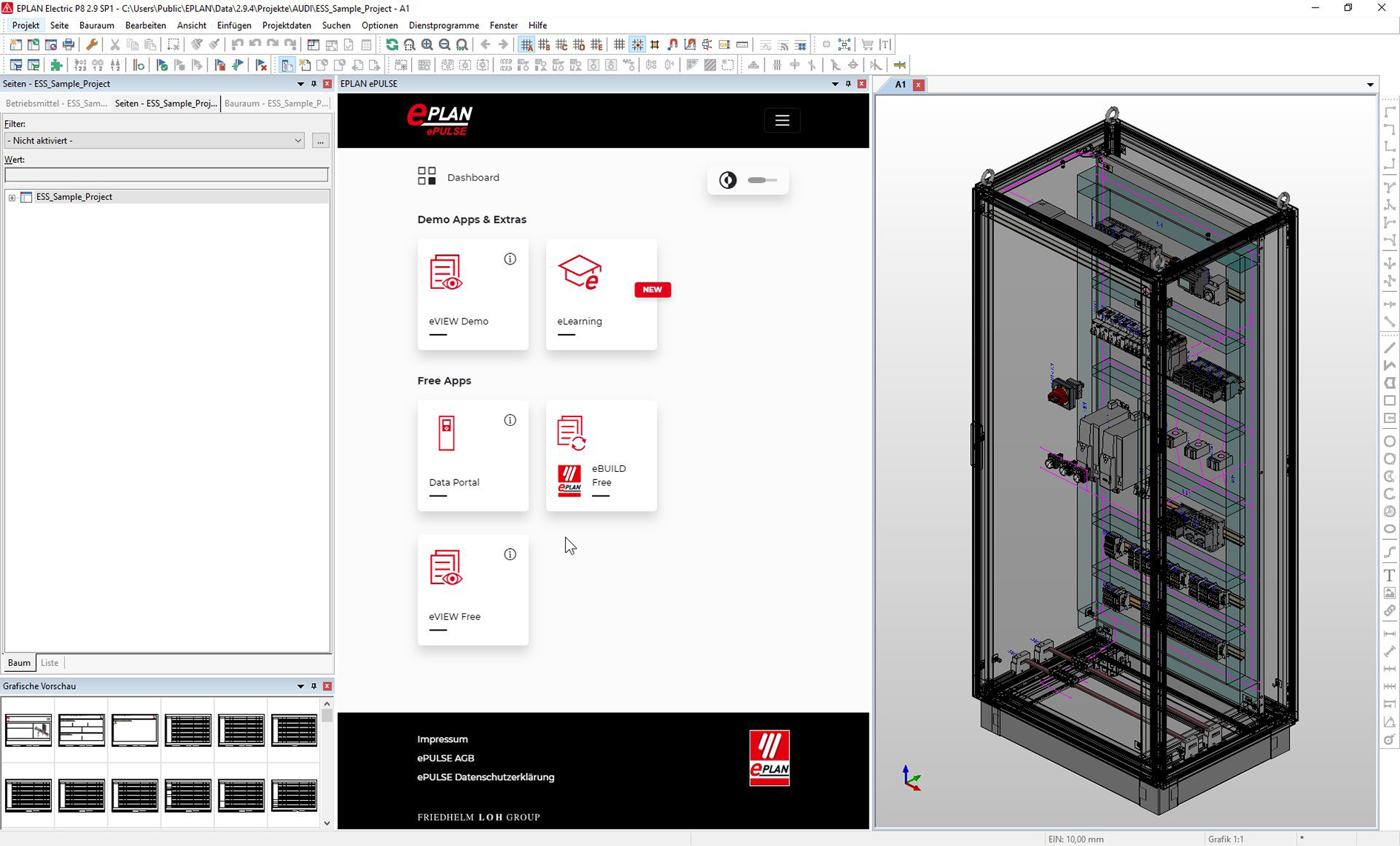Viewport: 1400px width, 846px height.
Task: Open the ePULSE hamburger menu
Action: [x=781, y=121]
